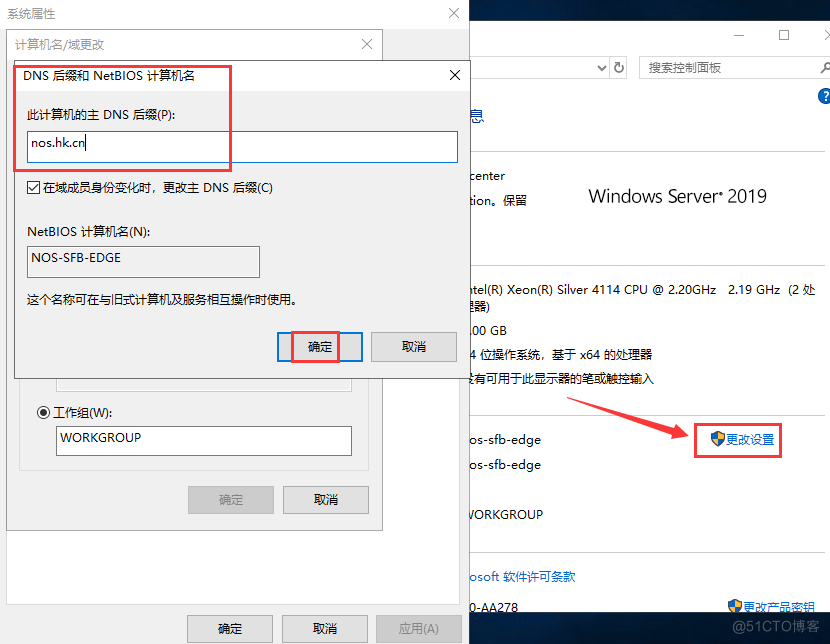The image size is (830, 644).
Task: Close the 计算机名/域更改 dialog
Action: coord(367,44)
